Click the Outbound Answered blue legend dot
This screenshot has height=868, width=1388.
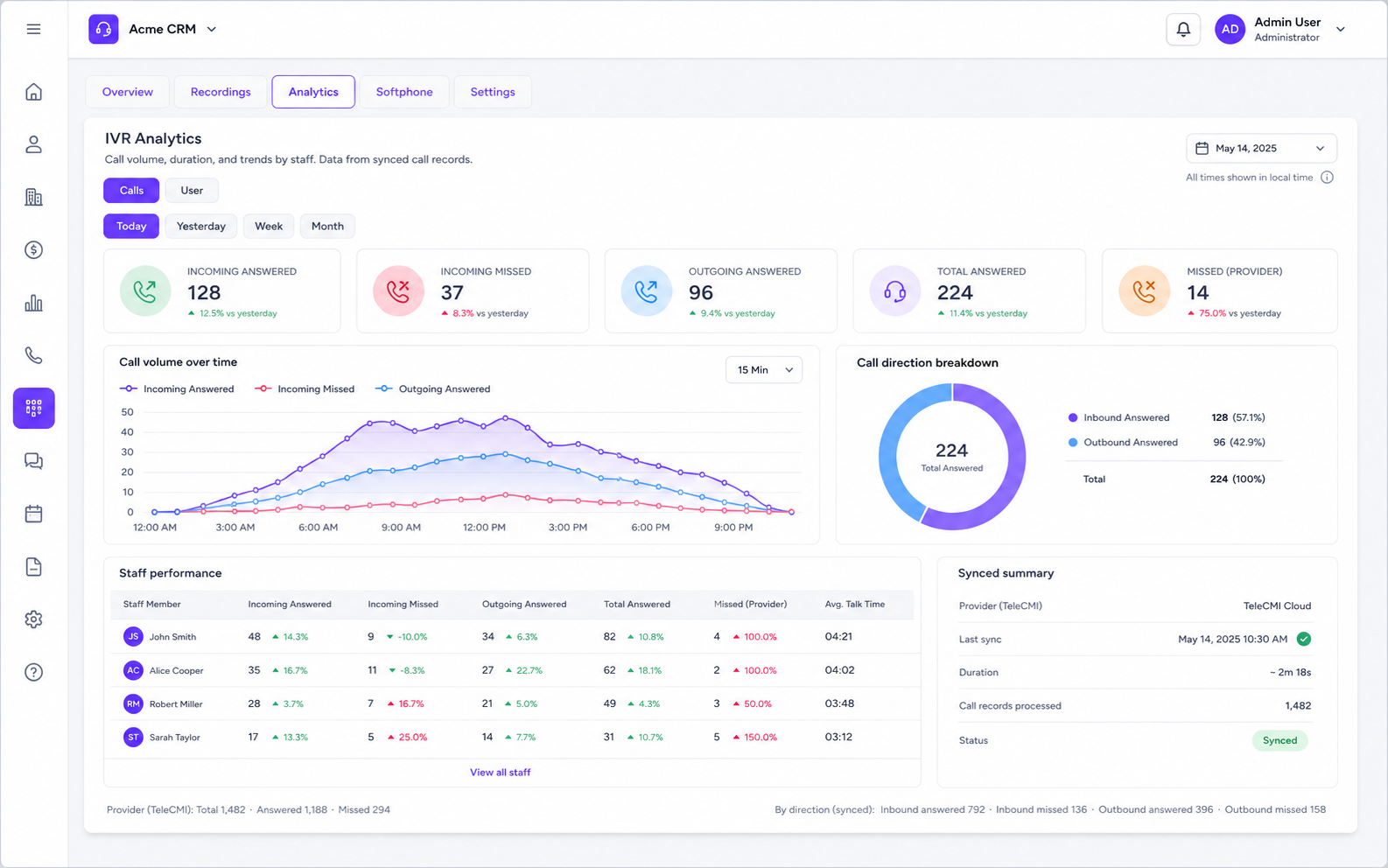point(1073,442)
